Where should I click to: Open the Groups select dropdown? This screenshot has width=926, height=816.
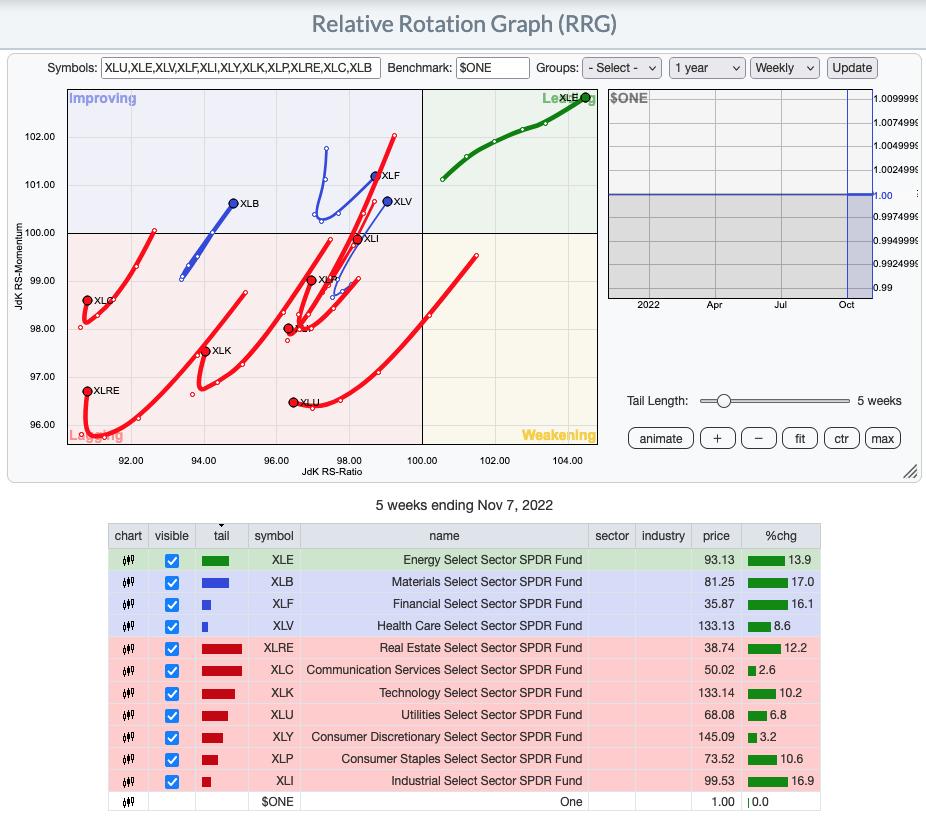pos(621,68)
